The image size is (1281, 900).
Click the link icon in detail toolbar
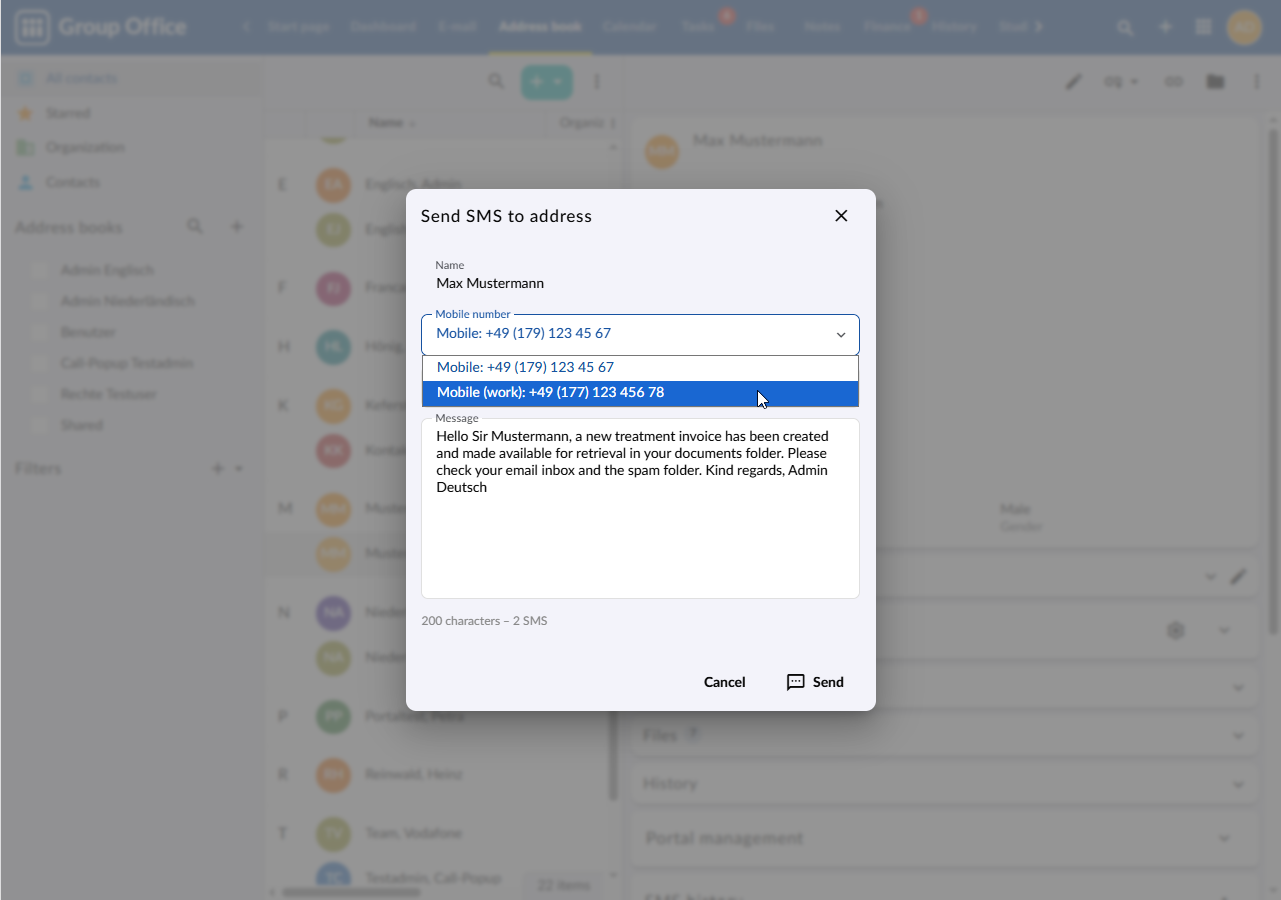tap(1174, 82)
